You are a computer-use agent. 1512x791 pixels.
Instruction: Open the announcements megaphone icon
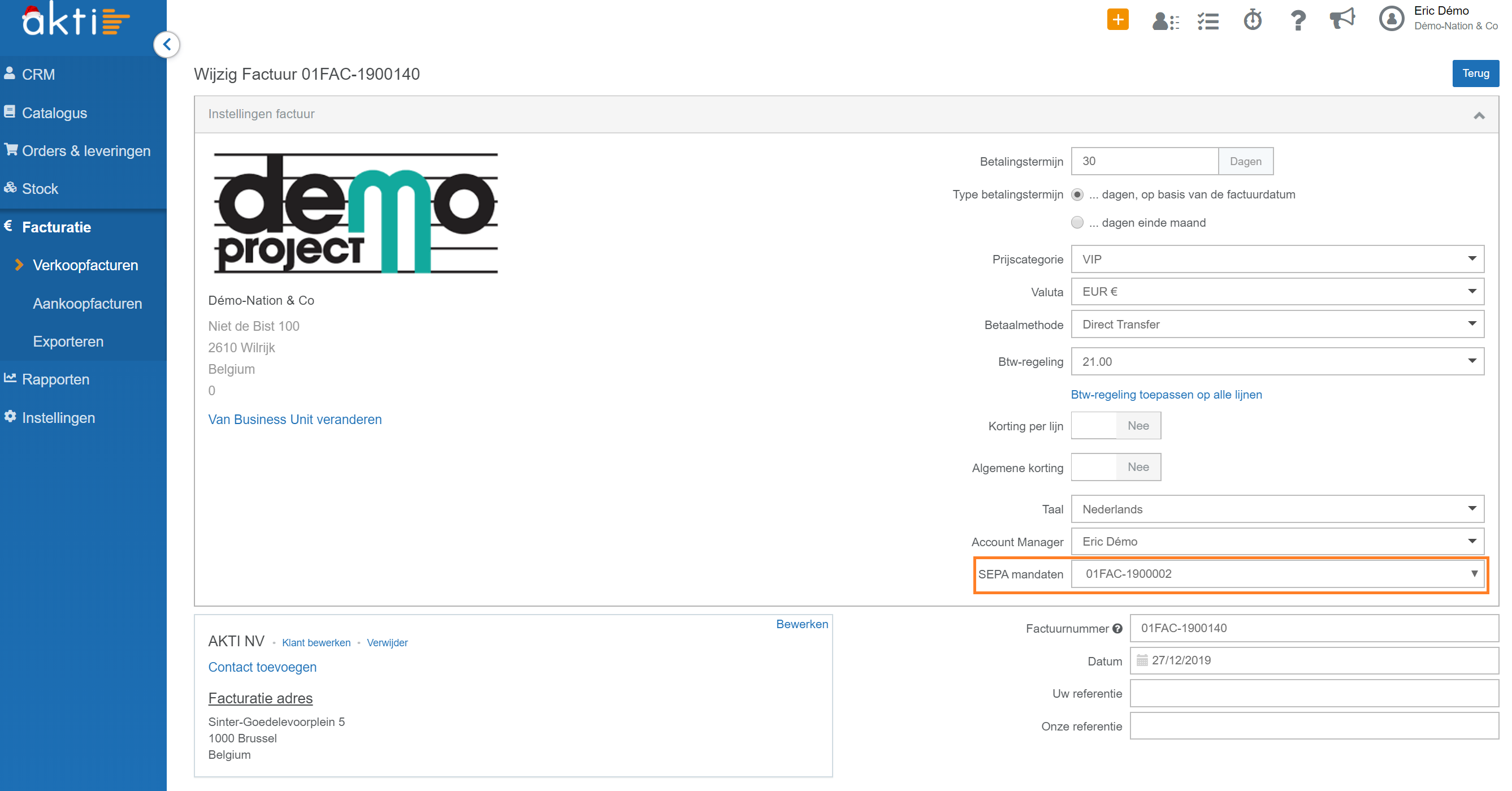[1342, 19]
